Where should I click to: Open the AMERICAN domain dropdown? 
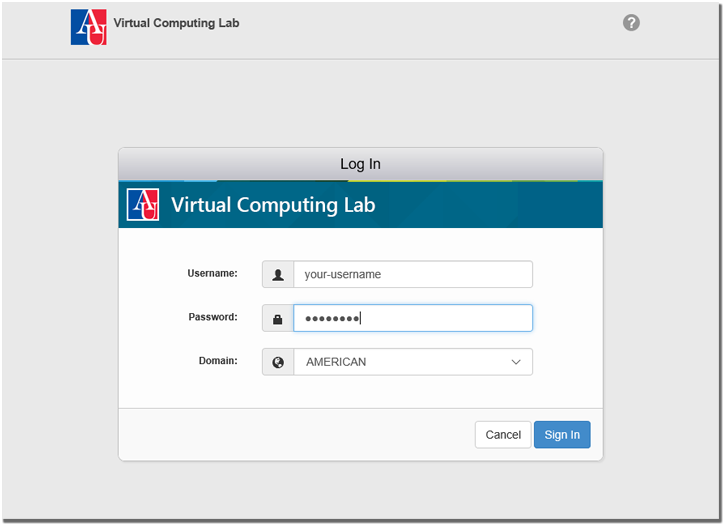click(x=413, y=362)
